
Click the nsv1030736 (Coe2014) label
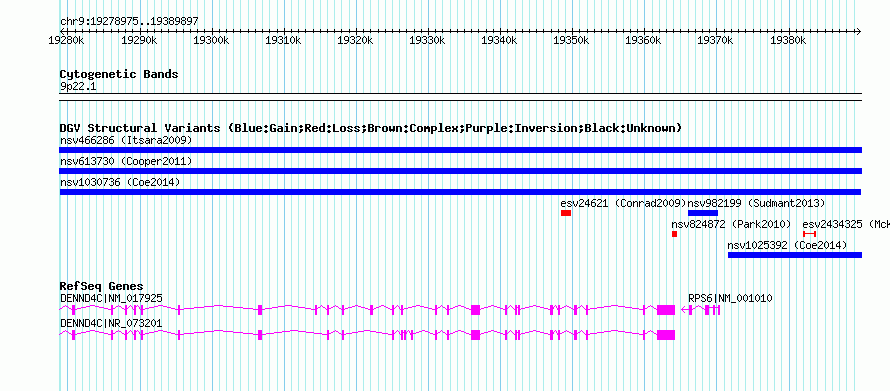[x=120, y=182]
